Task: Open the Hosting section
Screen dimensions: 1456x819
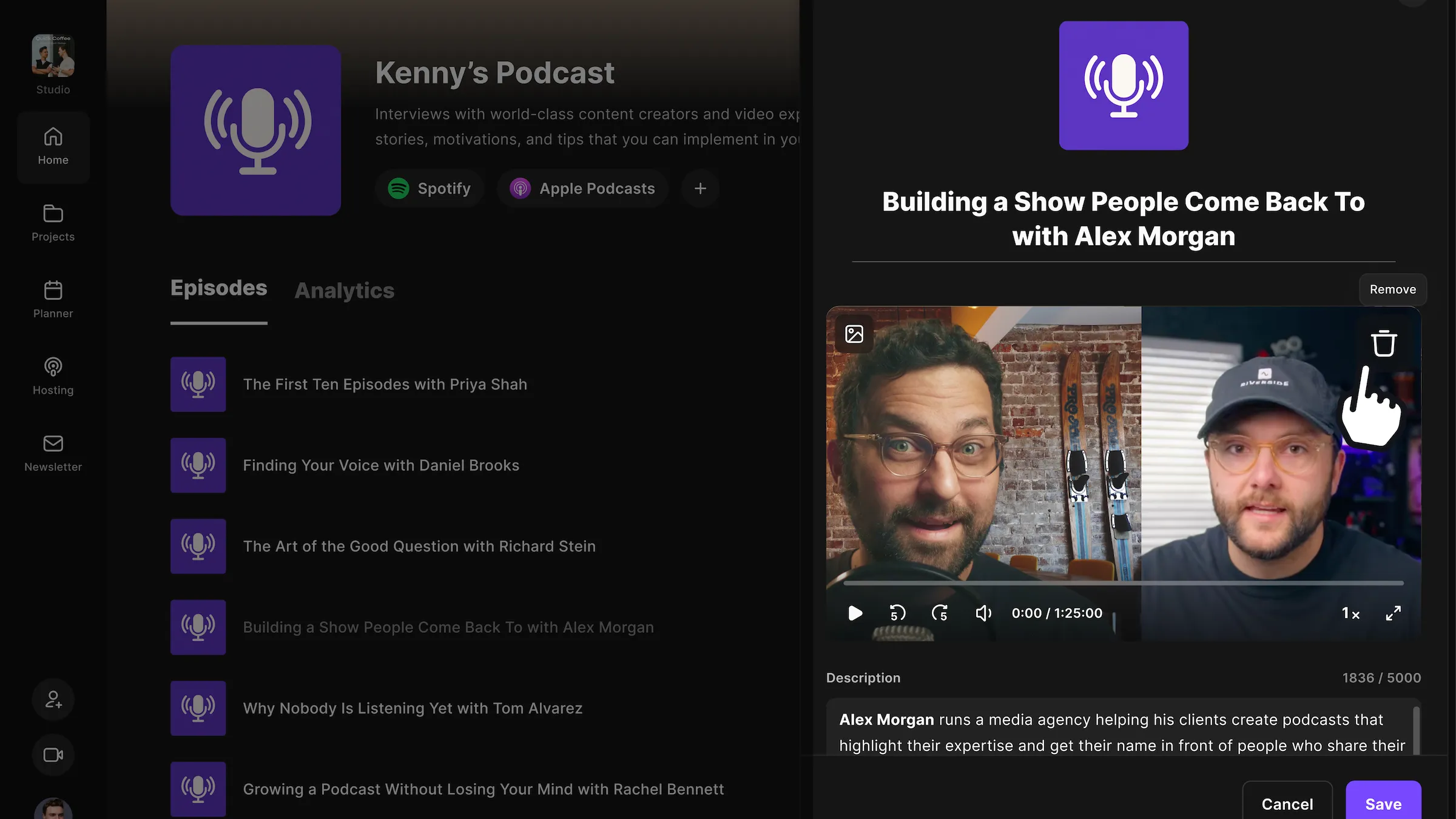Action: (53, 376)
